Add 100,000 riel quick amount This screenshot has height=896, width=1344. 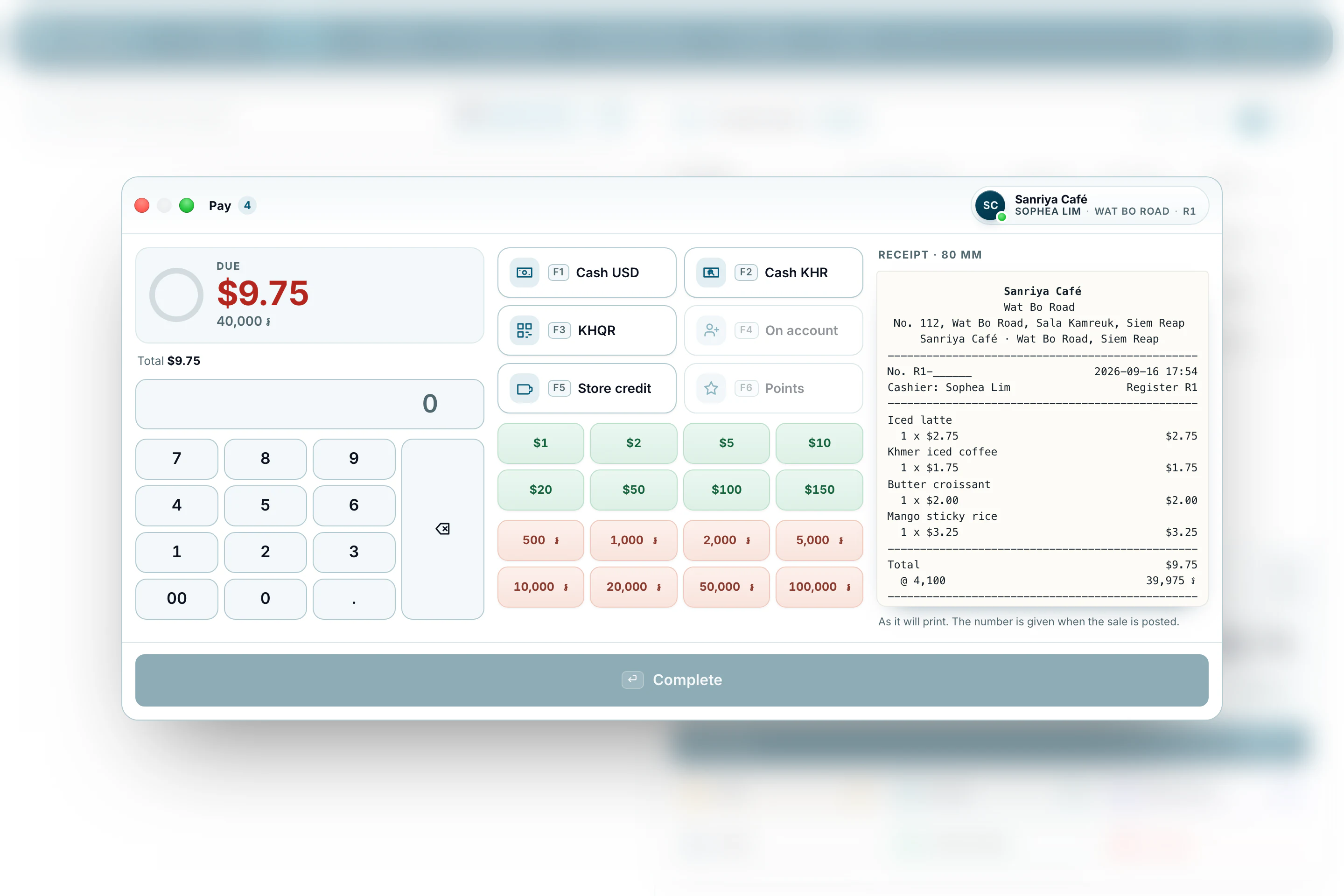pyautogui.click(x=819, y=587)
